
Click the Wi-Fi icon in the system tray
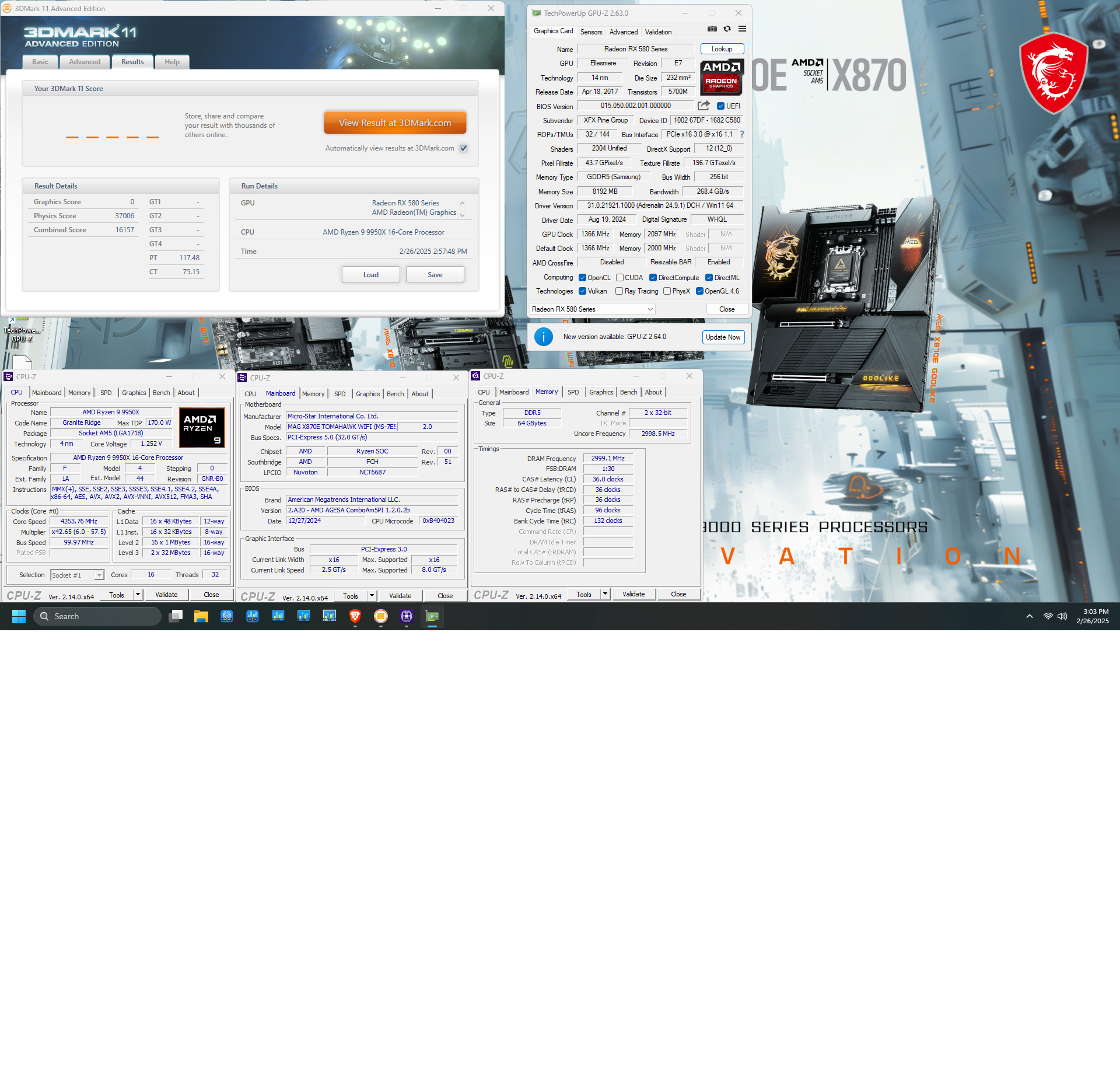[x=1048, y=616]
